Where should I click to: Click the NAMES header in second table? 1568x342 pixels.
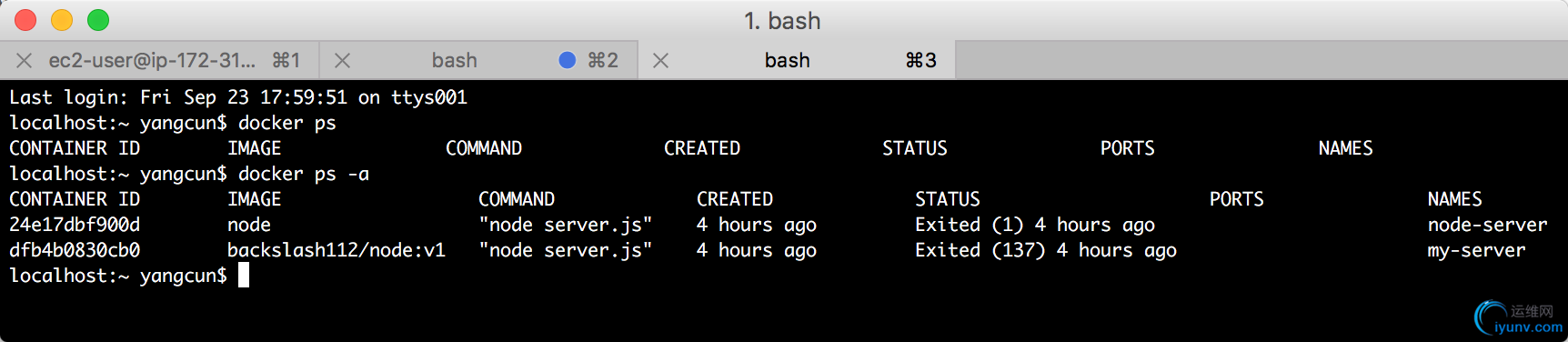click(x=1455, y=199)
